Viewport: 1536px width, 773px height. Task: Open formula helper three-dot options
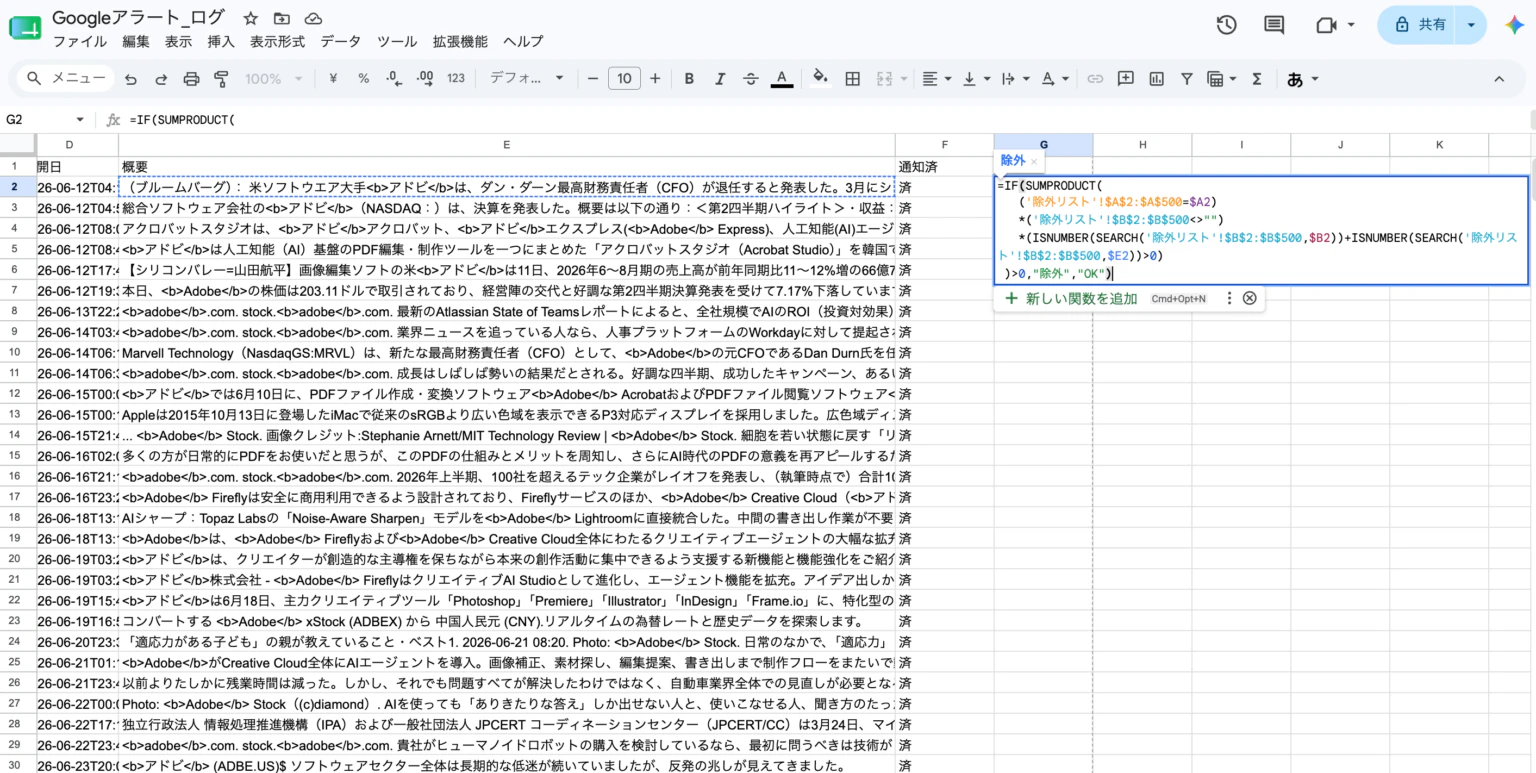click(x=1229, y=298)
